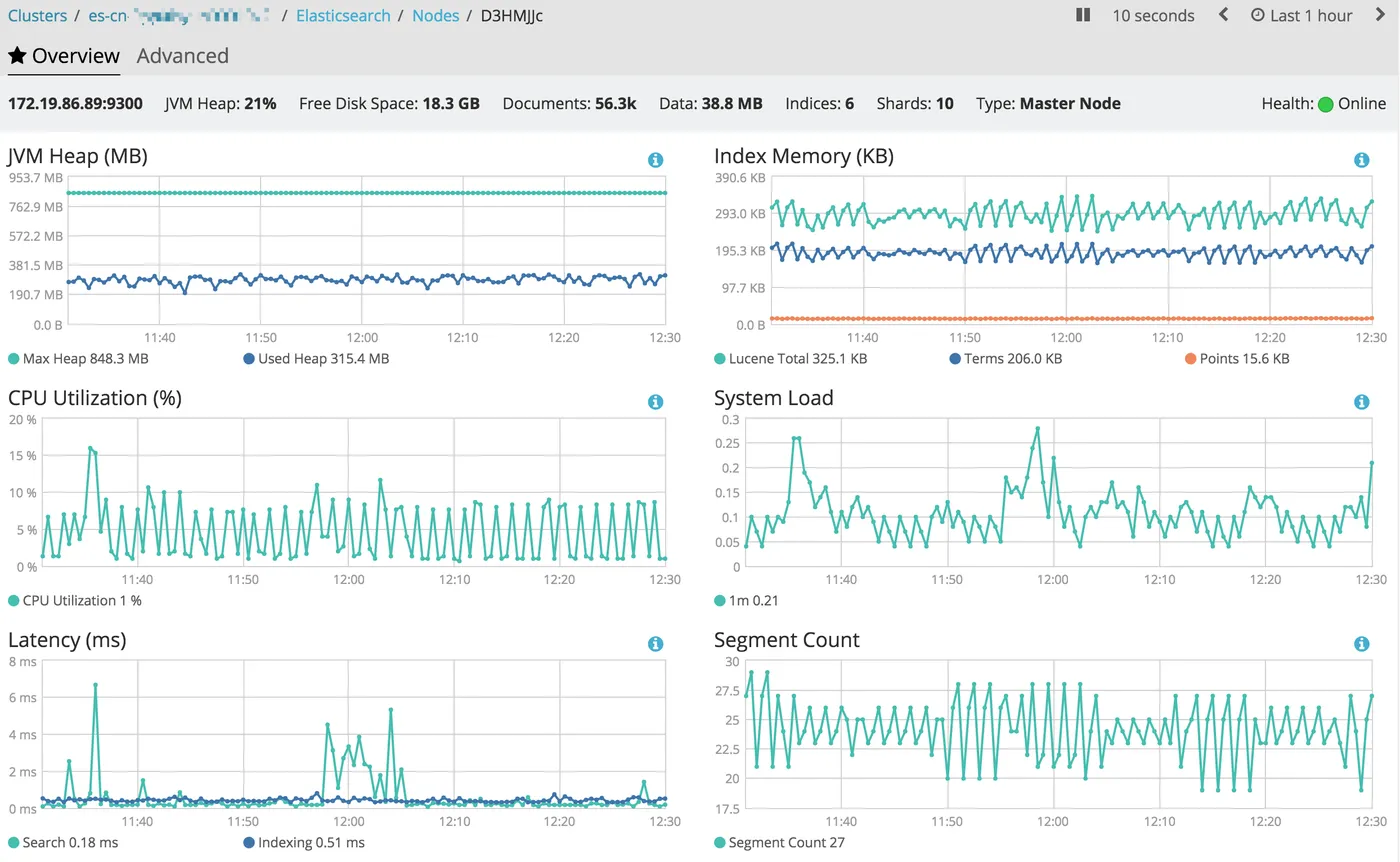
Task: Show info for Latency chart
Action: 655,644
